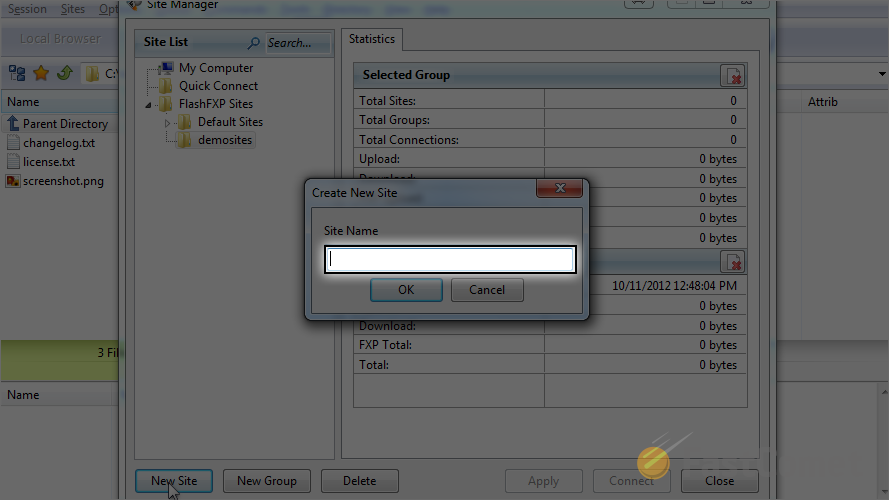This screenshot has height=500, width=889.
Task: Close the Create New Site dialog
Action: coord(559,190)
